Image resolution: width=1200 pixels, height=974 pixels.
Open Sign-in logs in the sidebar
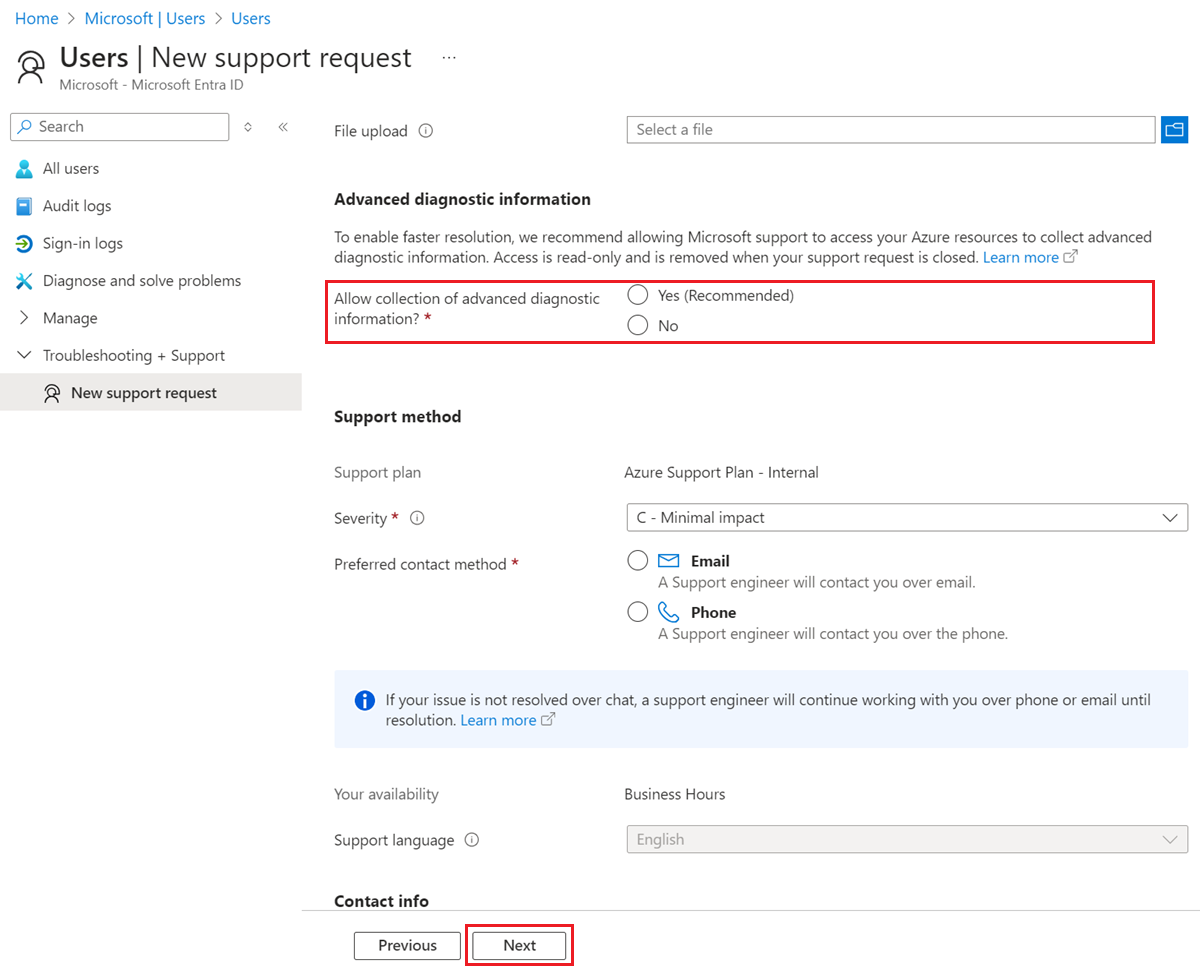pos(80,243)
